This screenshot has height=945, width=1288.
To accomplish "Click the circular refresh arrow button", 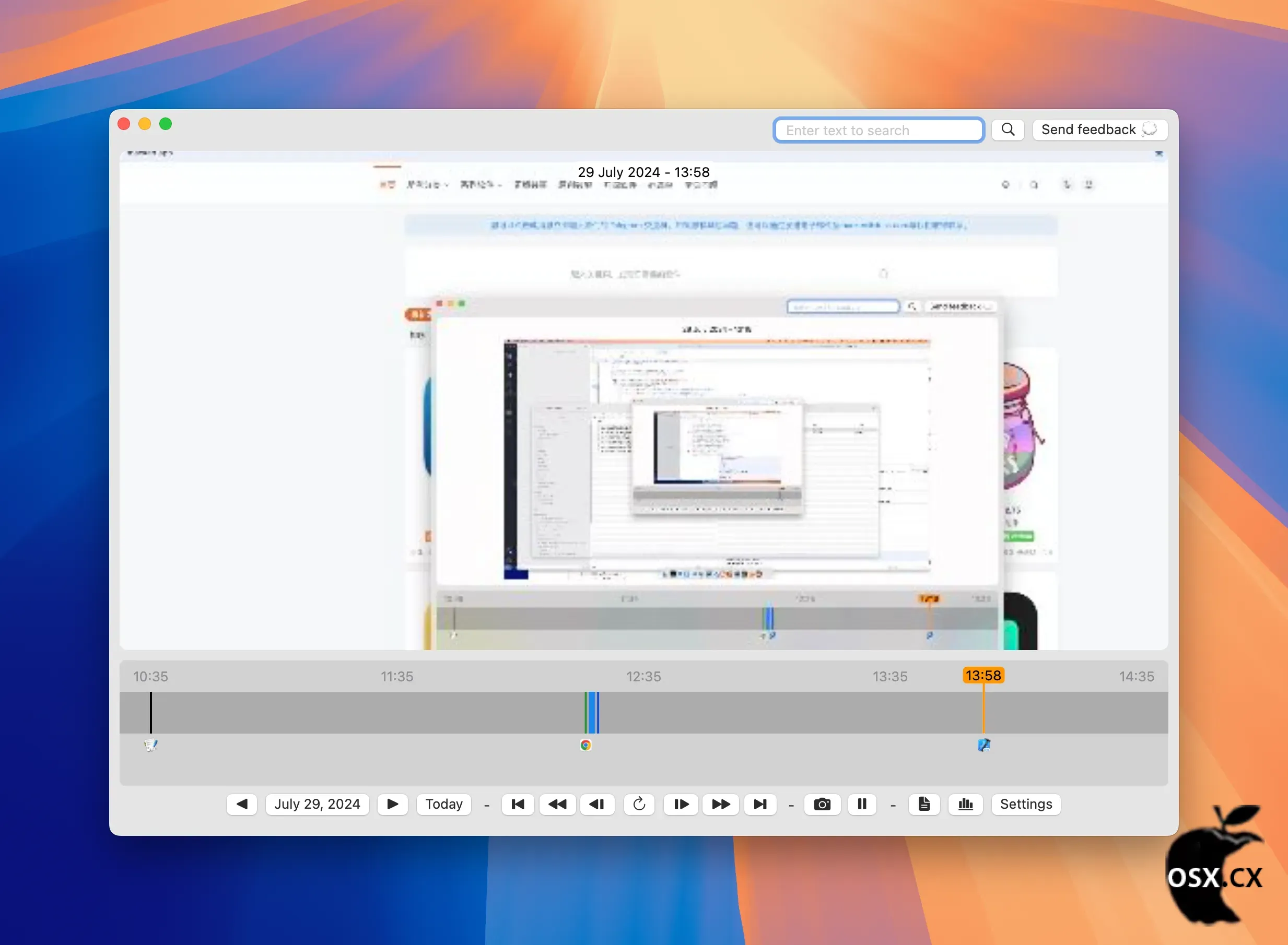I will (639, 804).
